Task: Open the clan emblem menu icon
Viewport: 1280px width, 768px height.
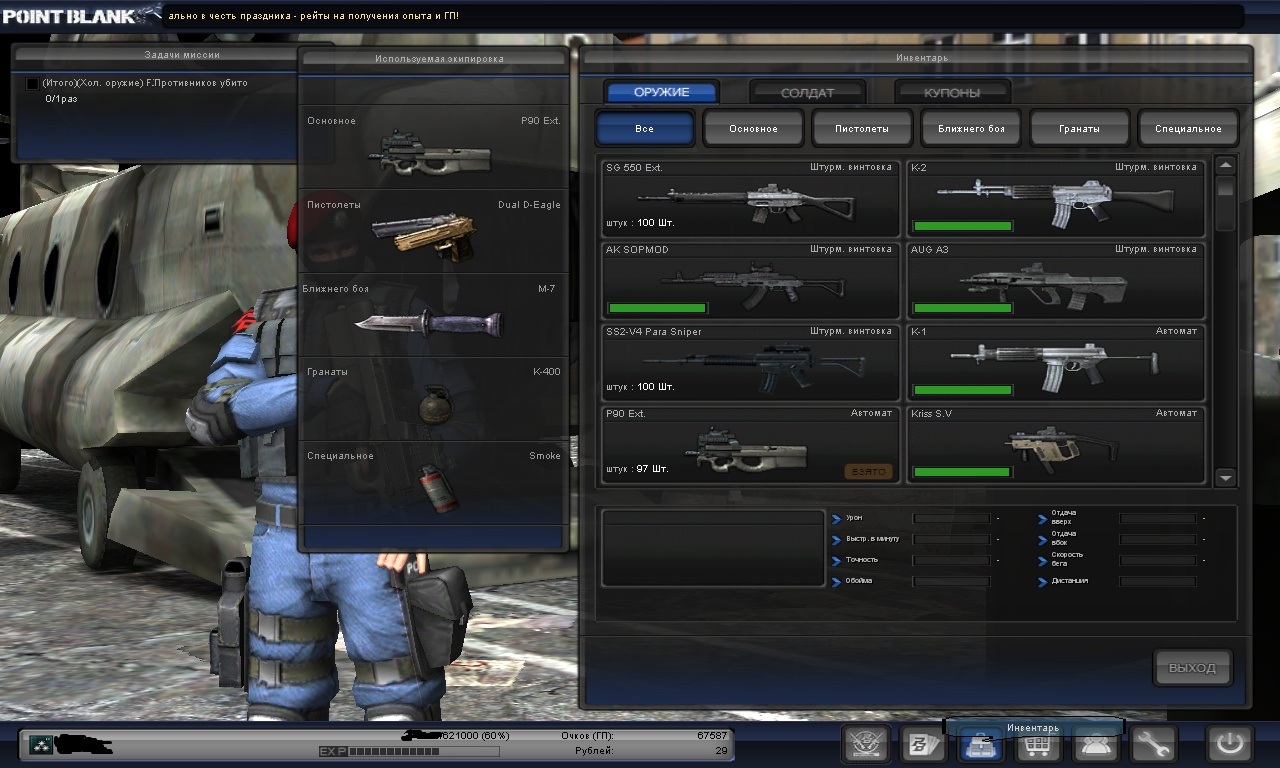Action: click(x=867, y=745)
